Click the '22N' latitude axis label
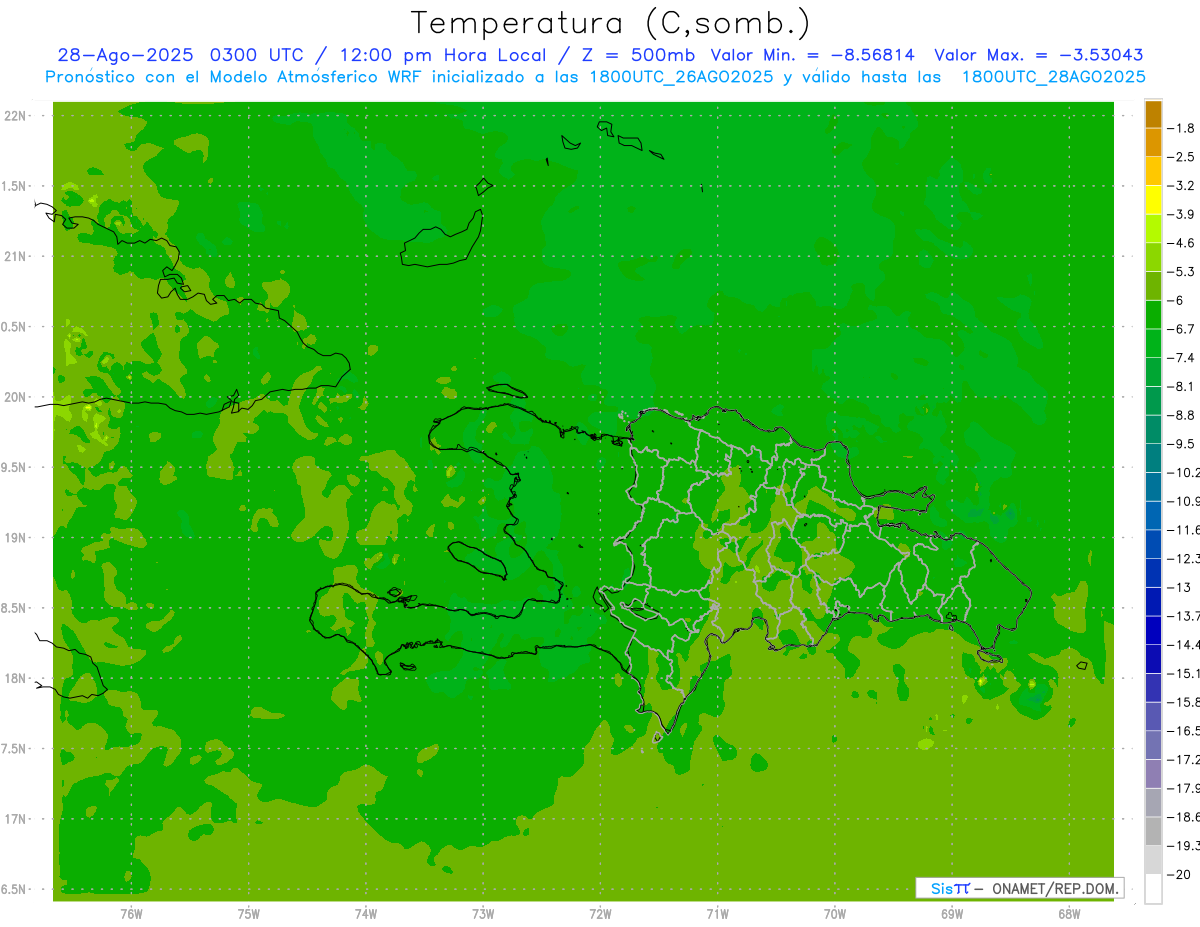This screenshot has width=1200, height=927. [x=15, y=116]
